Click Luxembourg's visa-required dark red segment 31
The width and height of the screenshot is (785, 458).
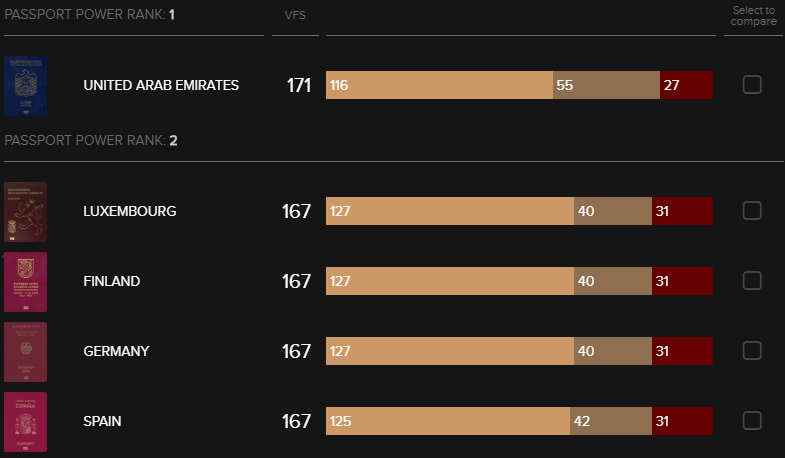pyautogui.click(x=682, y=211)
